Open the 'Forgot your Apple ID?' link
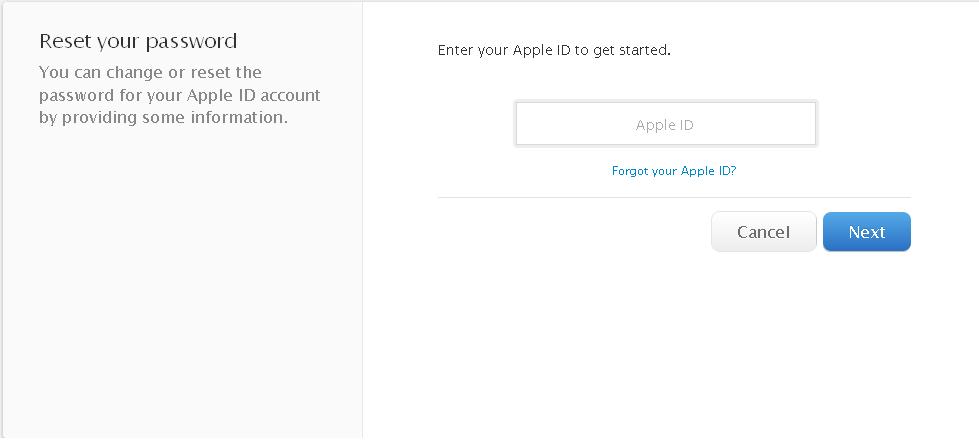This screenshot has width=979, height=444. click(673, 171)
